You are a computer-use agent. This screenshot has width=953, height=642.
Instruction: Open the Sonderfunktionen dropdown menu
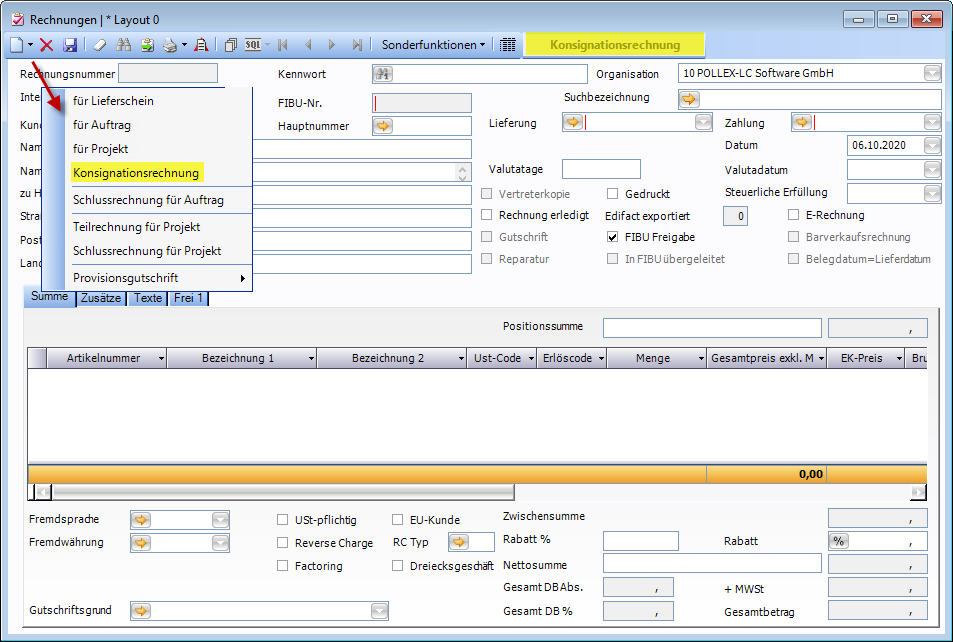pyautogui.click(x=433, y=45)
